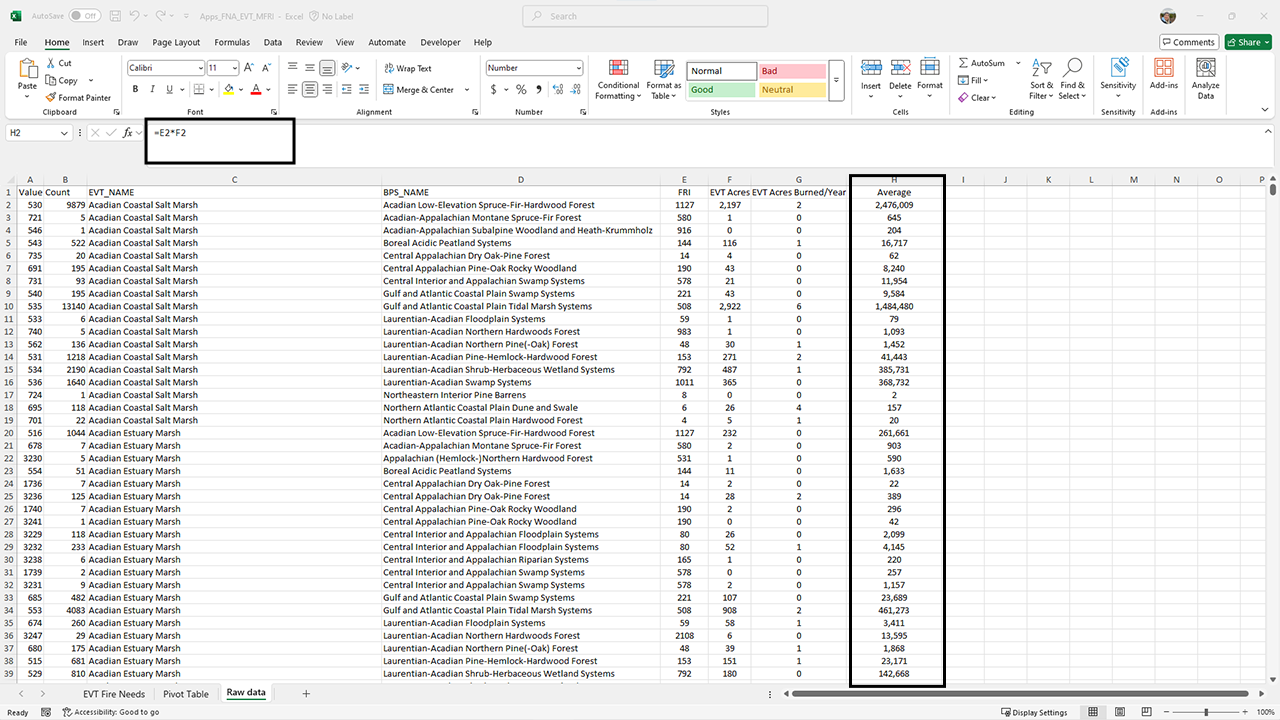This screenshot has width=1280, height=720.
Task: Select the Format Painter tool
Action: (x=79, y=97)
